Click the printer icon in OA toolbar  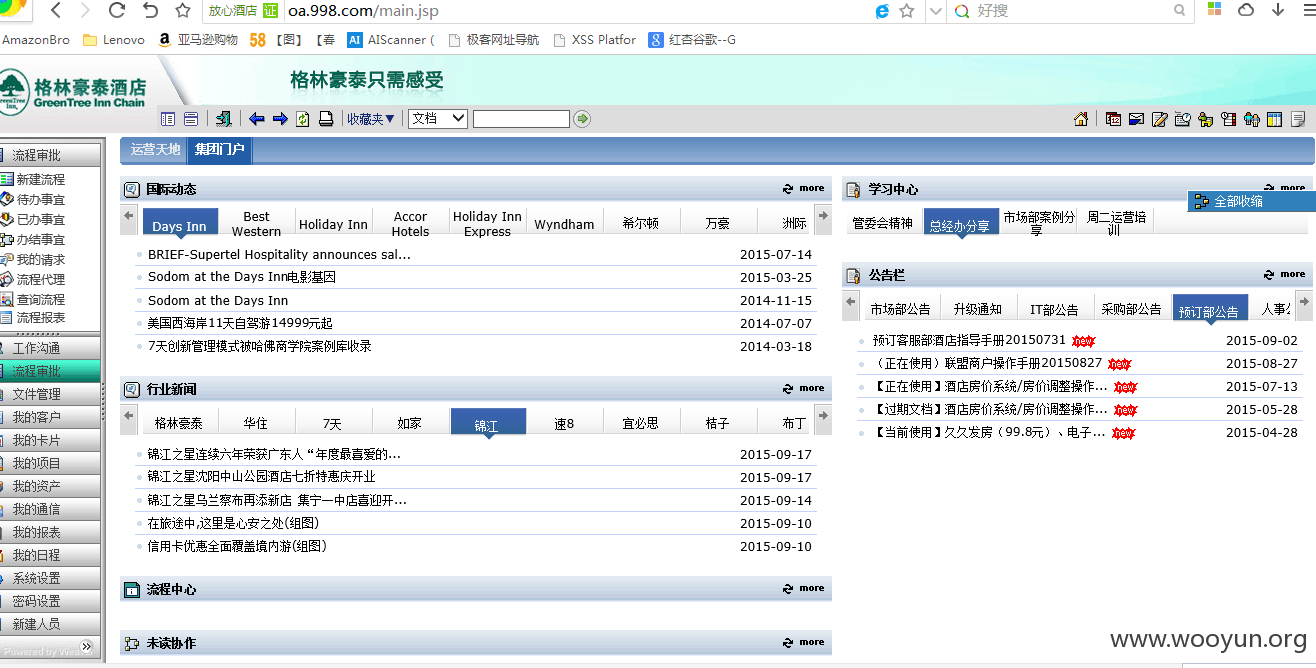(x=326, y=119)
